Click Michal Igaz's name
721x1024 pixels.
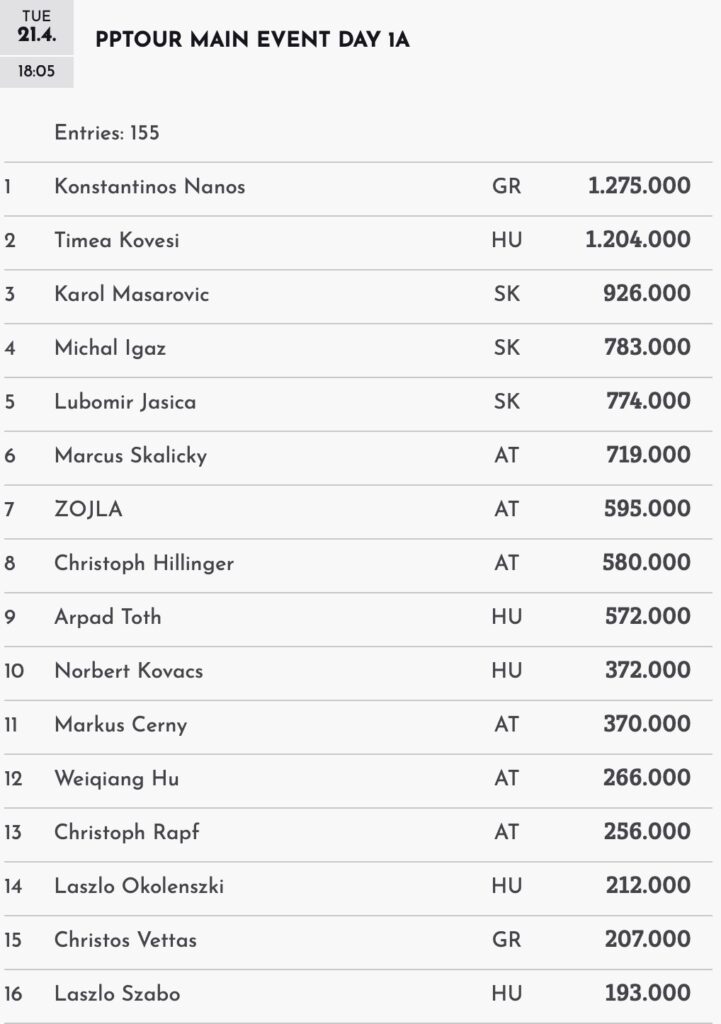110,348
